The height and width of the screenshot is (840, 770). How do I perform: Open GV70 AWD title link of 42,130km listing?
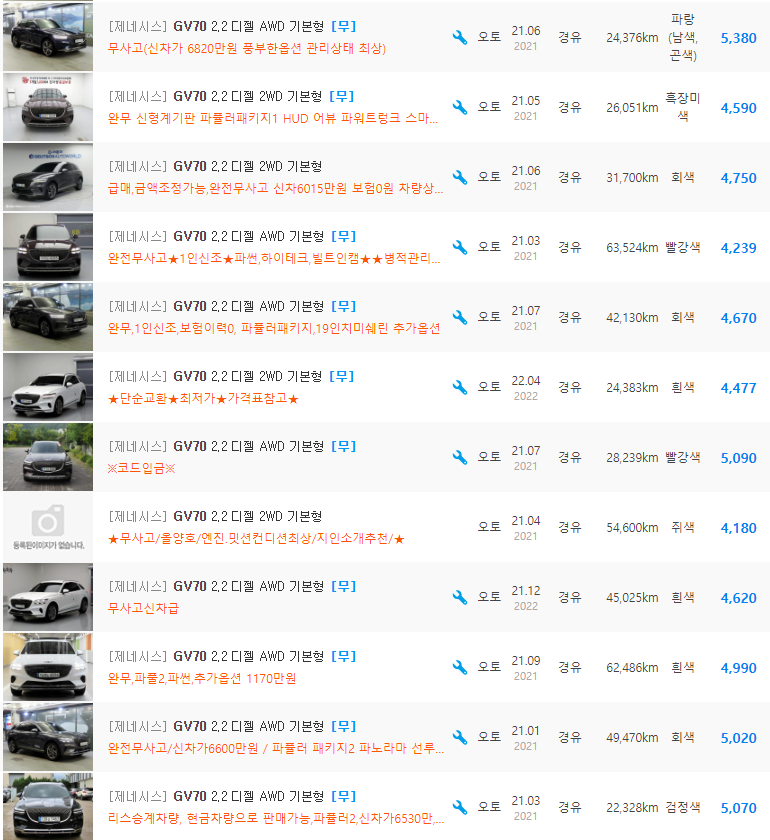pyautogui.click(x=233, y=306)
